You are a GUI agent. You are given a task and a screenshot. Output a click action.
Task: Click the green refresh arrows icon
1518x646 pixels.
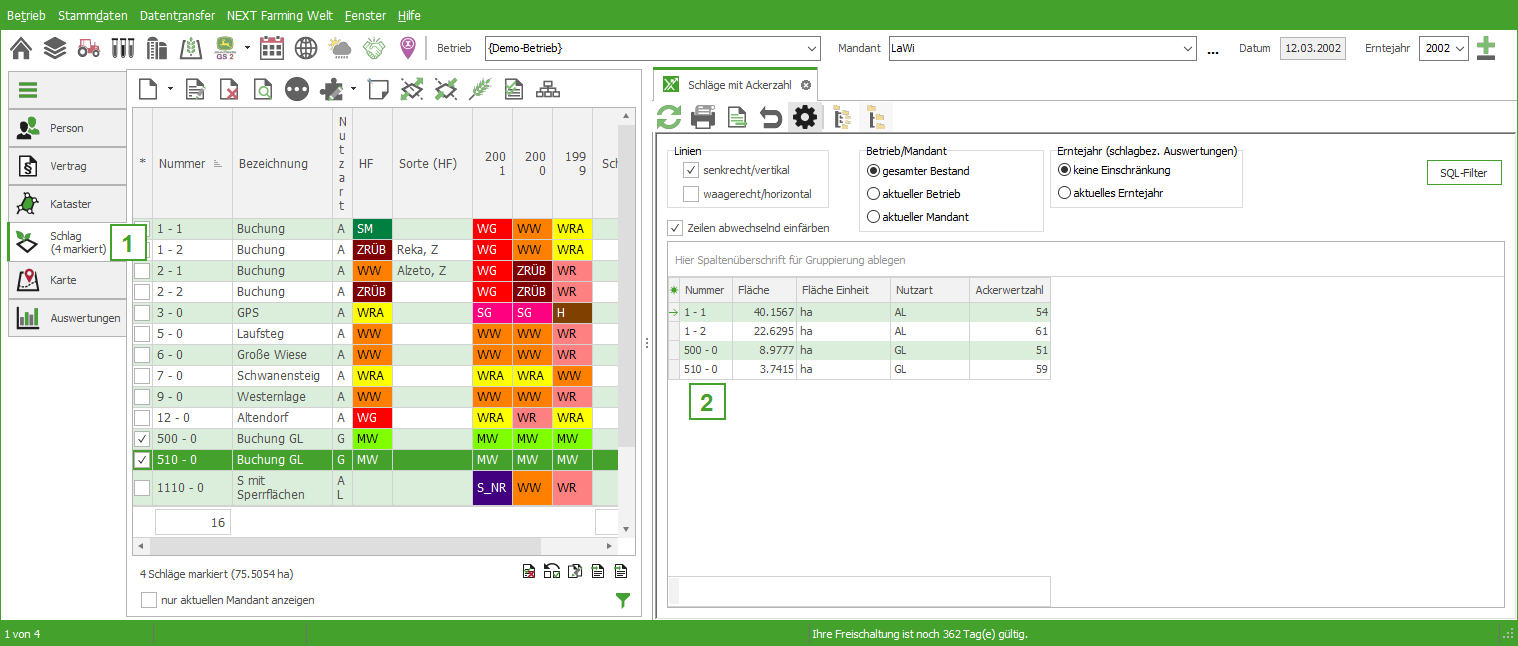(669, 118)
